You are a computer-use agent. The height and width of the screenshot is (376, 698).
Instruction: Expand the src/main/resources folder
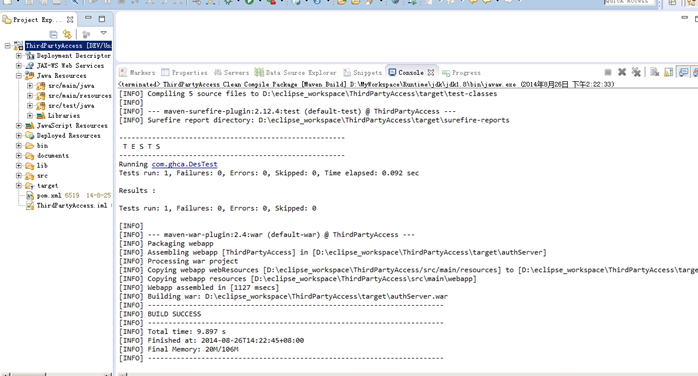pos(30,96)
